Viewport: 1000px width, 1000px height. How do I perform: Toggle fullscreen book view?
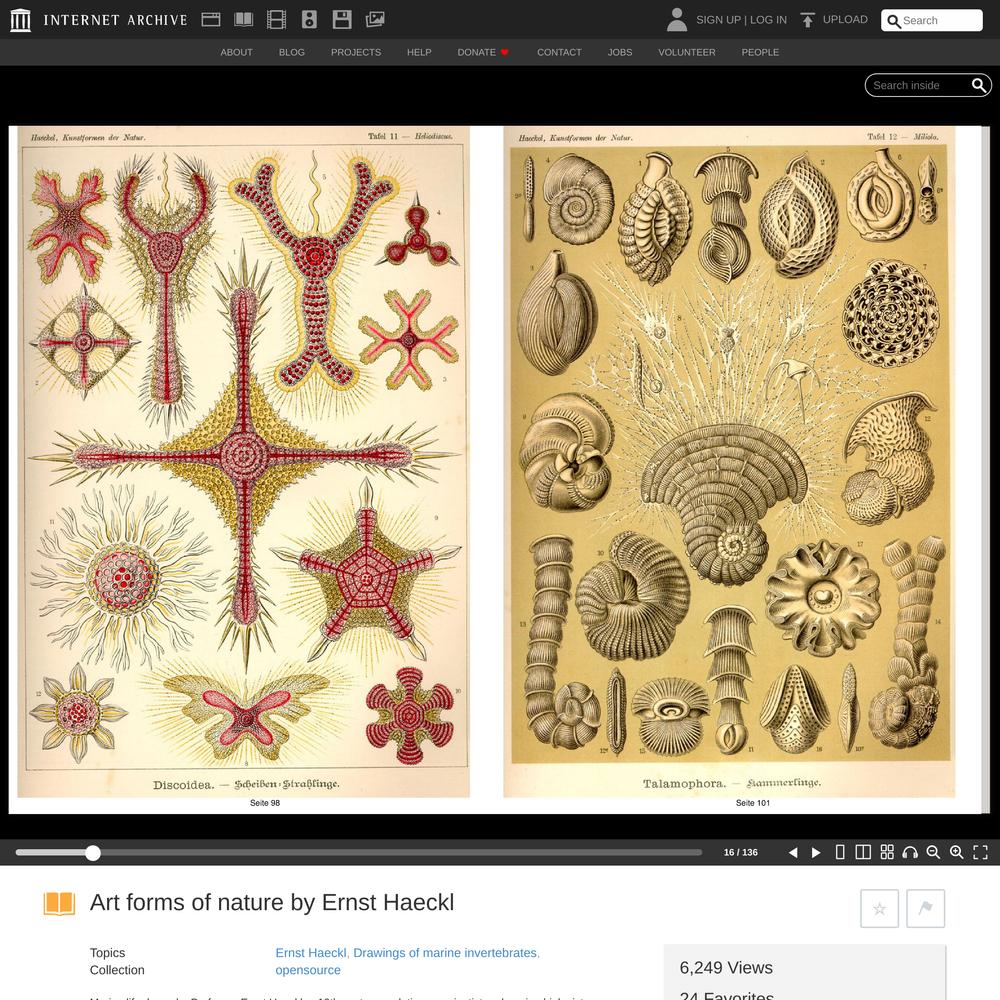(980, 853)
